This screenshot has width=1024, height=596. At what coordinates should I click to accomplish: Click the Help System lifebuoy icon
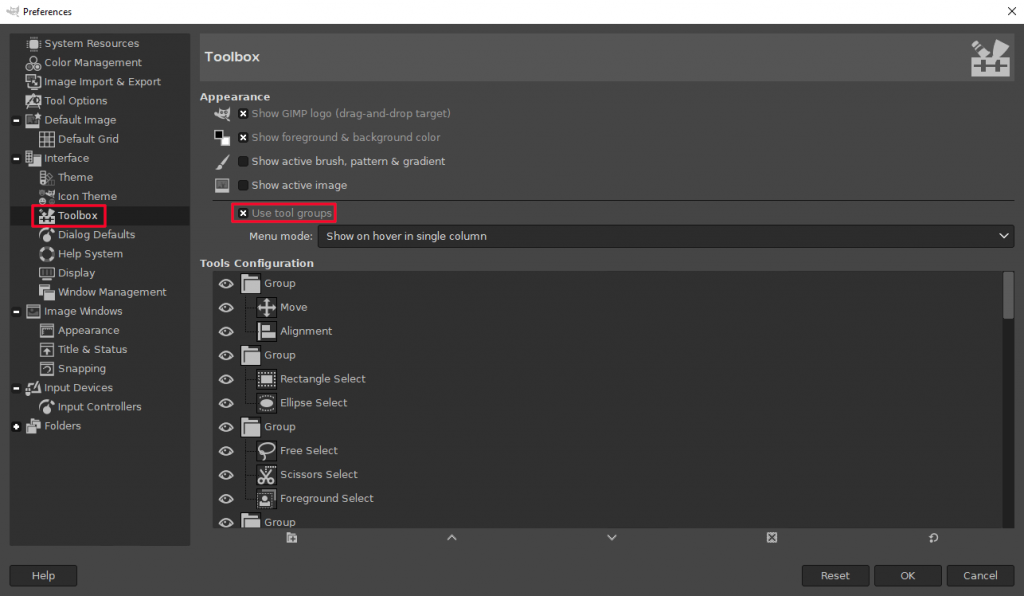[x=47, y=254]
